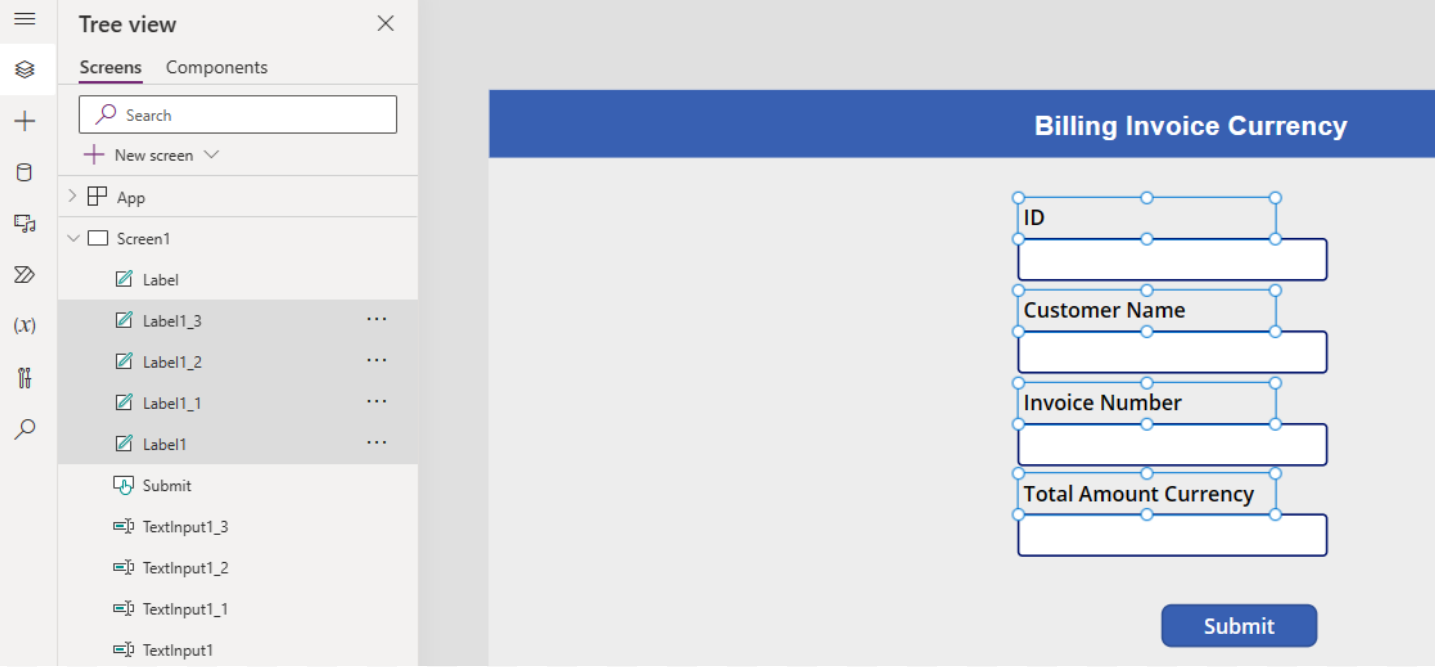This screenshot has width=1435, height=667.
Task: Click the Submit button on canvas
Action: click(x=1239, y=626)
